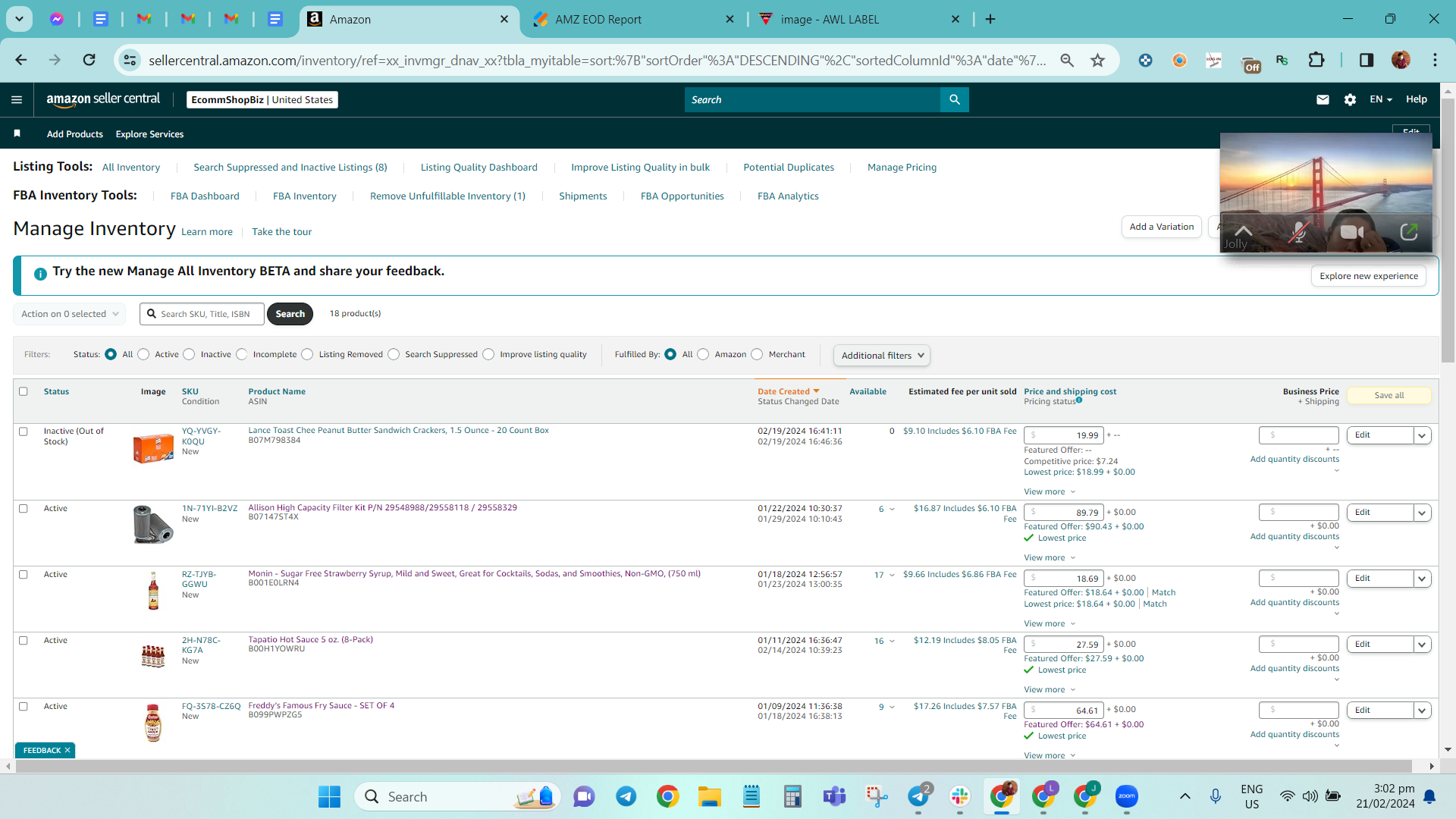
Task: Select Fulfilled By Amazon radio button
Action: (703, 354)
